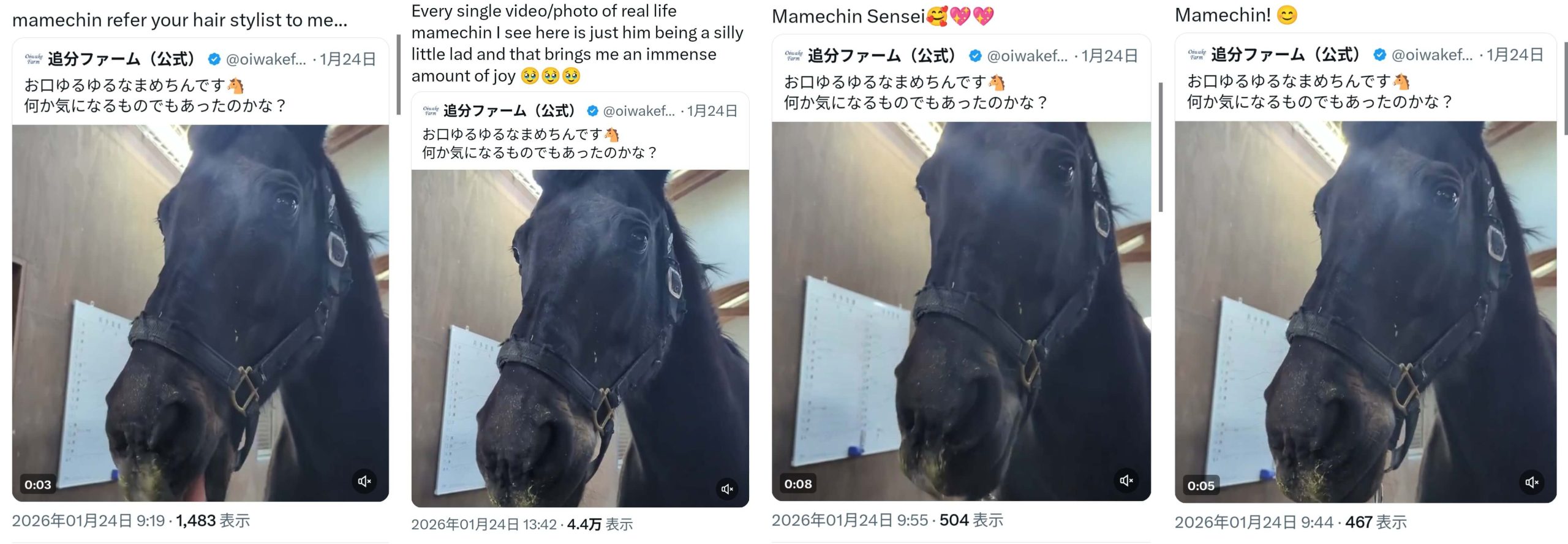Open the 2026年01月24日 9:19 timestamp
1568x544 pixels.
[88, 521]
